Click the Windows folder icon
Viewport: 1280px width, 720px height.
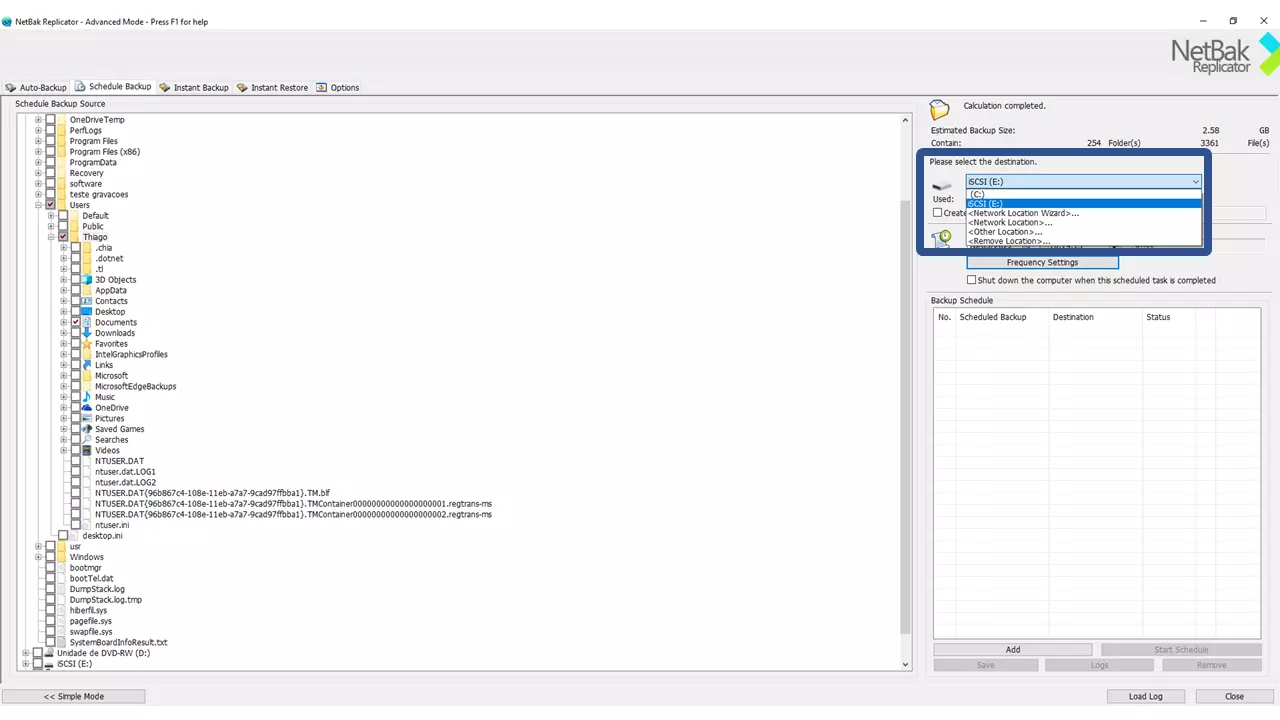coord(62,557)
